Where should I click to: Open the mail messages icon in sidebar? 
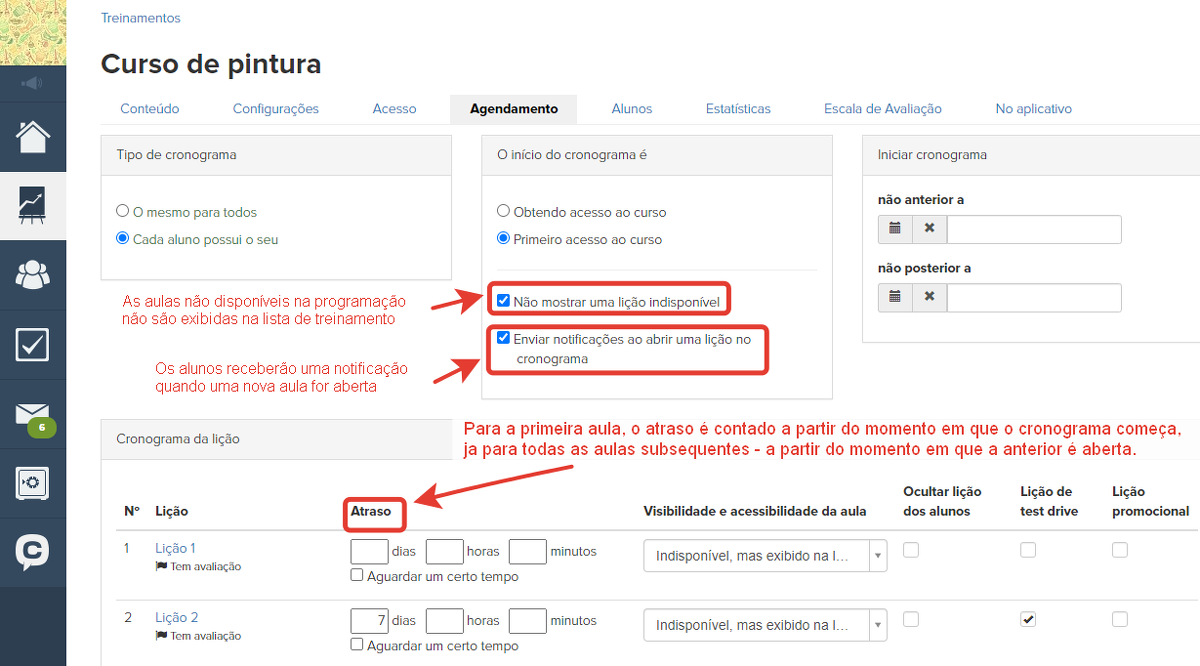33,414
